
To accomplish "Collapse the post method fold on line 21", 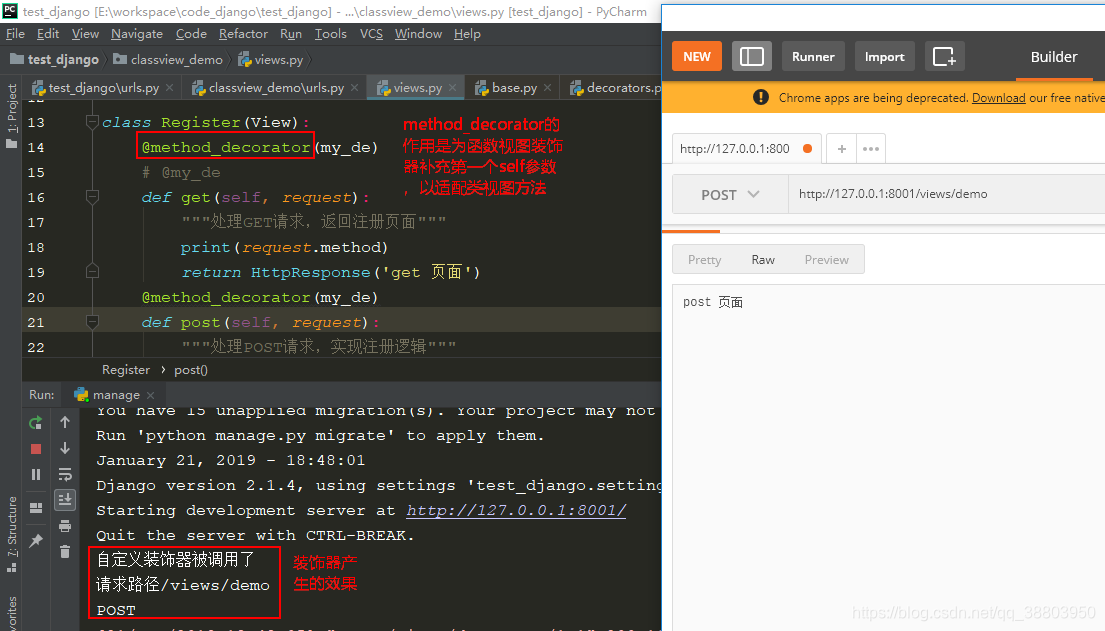I will coord(92,322).
